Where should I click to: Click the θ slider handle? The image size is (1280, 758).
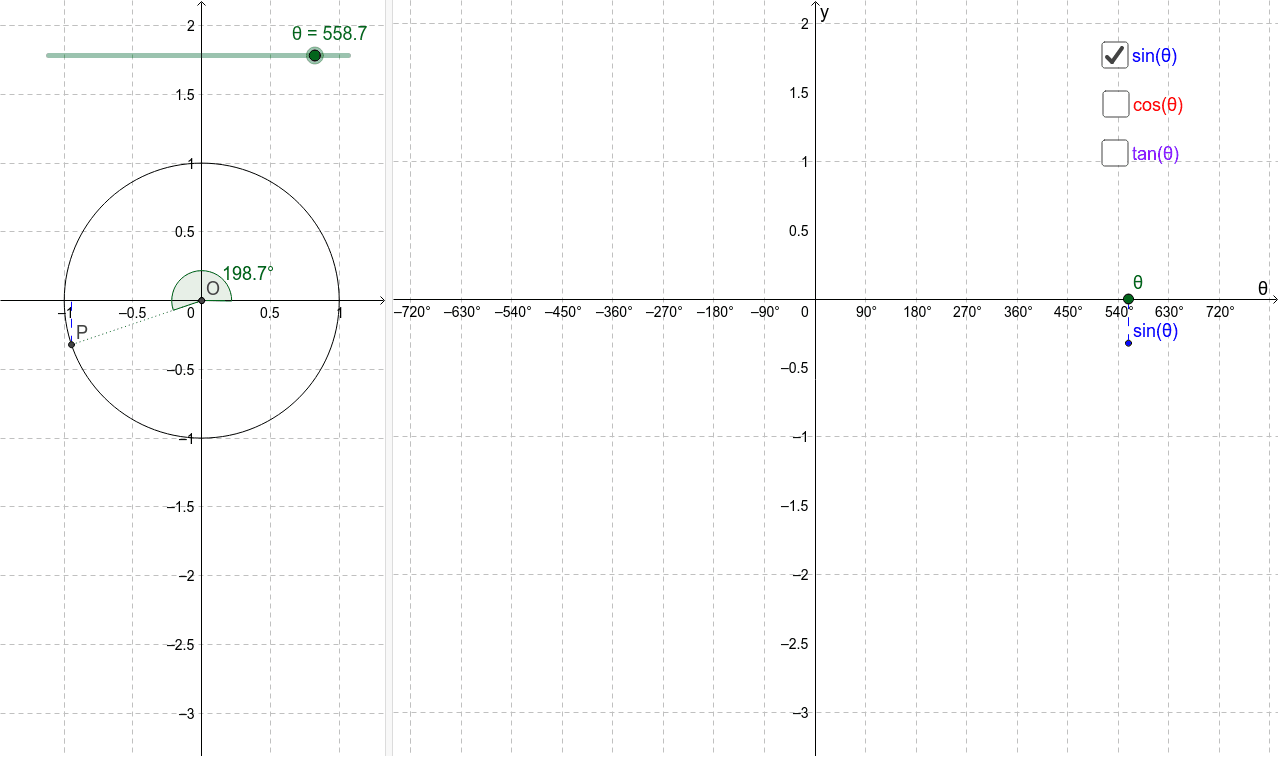click(x=315, y=55)
